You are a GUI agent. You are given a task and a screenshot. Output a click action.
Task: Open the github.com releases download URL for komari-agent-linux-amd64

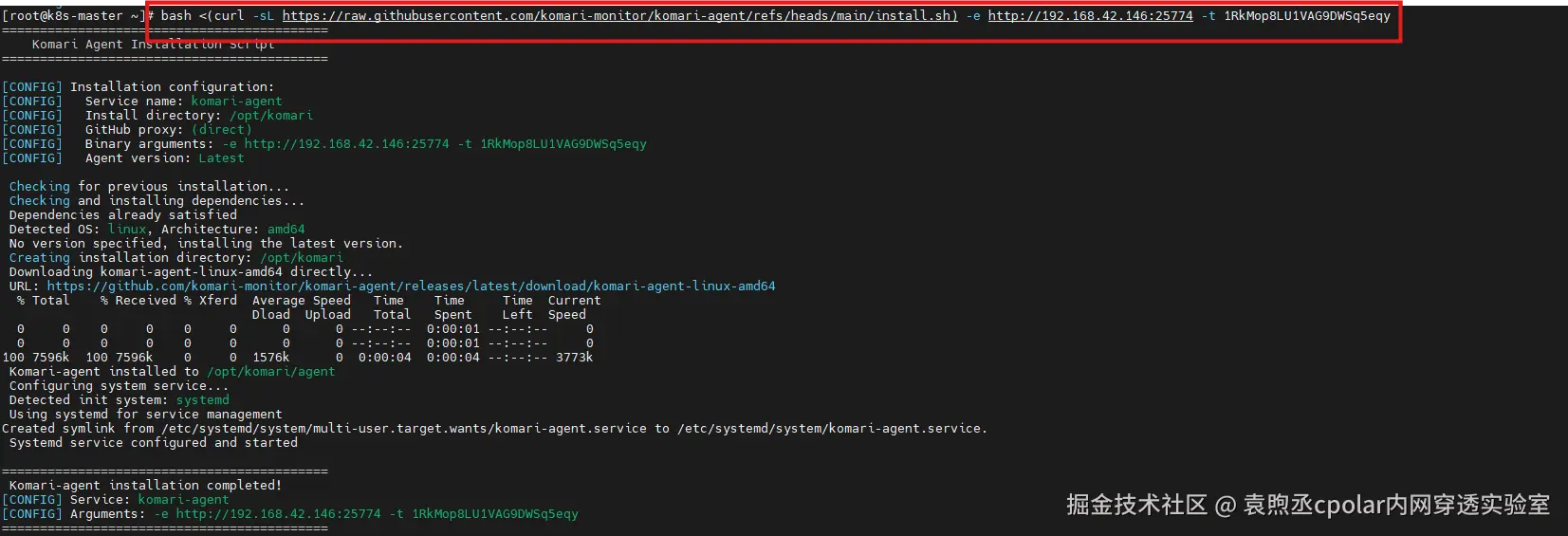click(411, 286)
